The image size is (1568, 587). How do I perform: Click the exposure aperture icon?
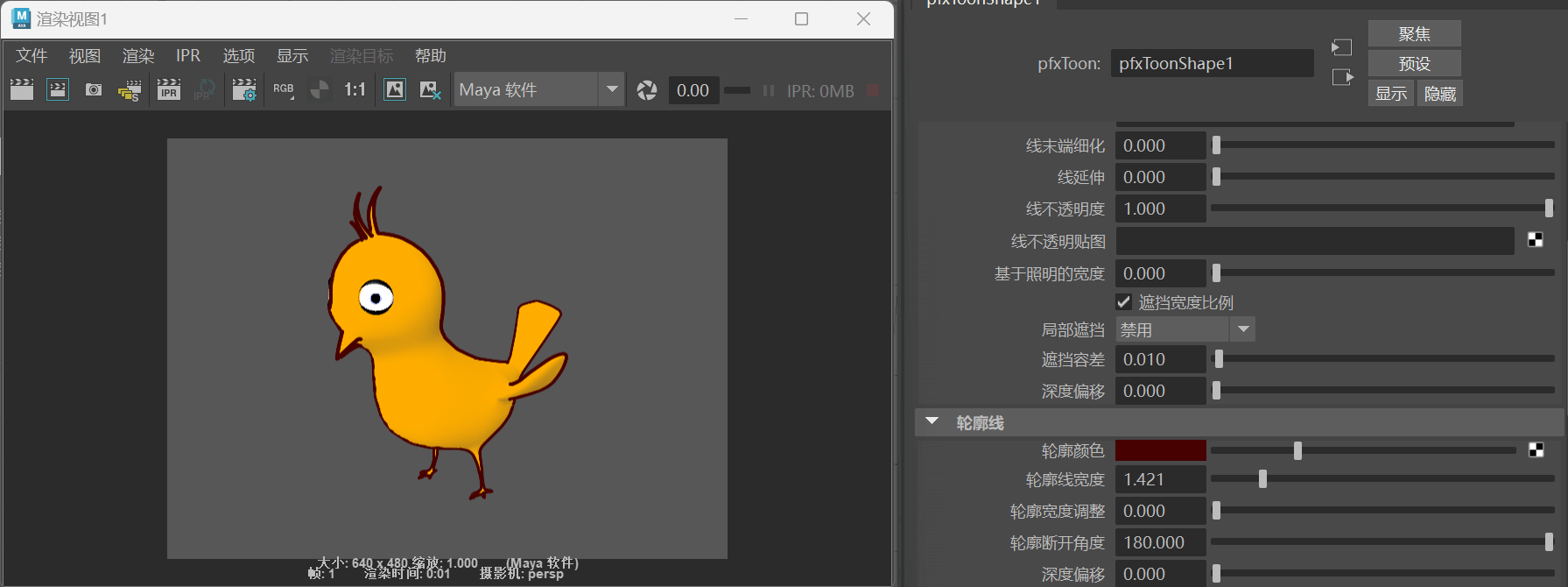click(647, 90)
